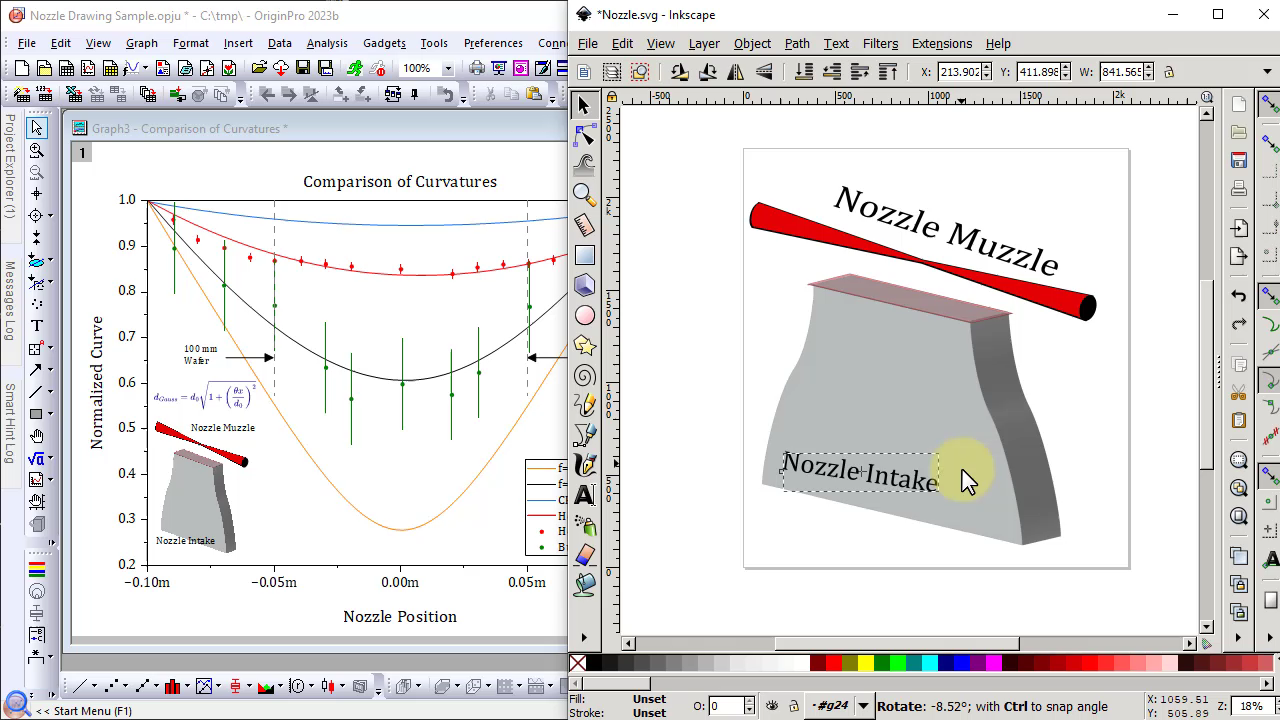This screenshot has width=1280, height=720.
Task: Click no-color X swatch in palette
Action: [577, 663]
